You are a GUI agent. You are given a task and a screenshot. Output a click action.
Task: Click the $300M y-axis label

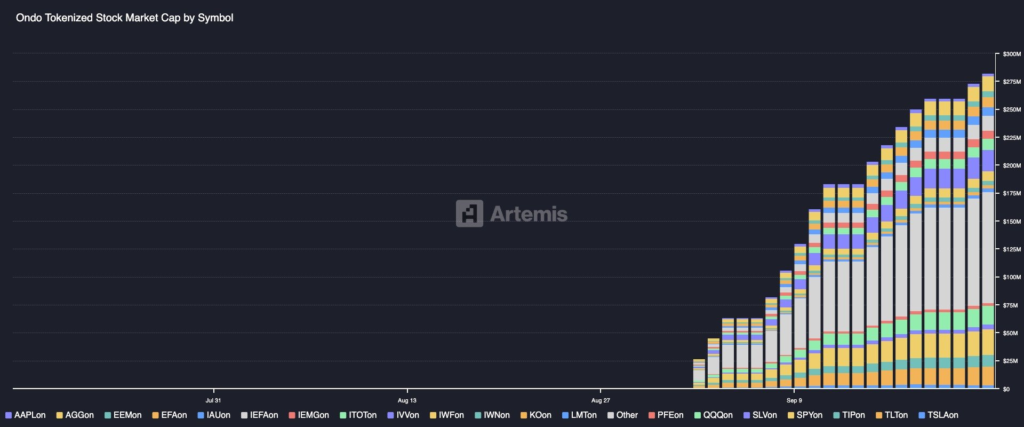1011,53
